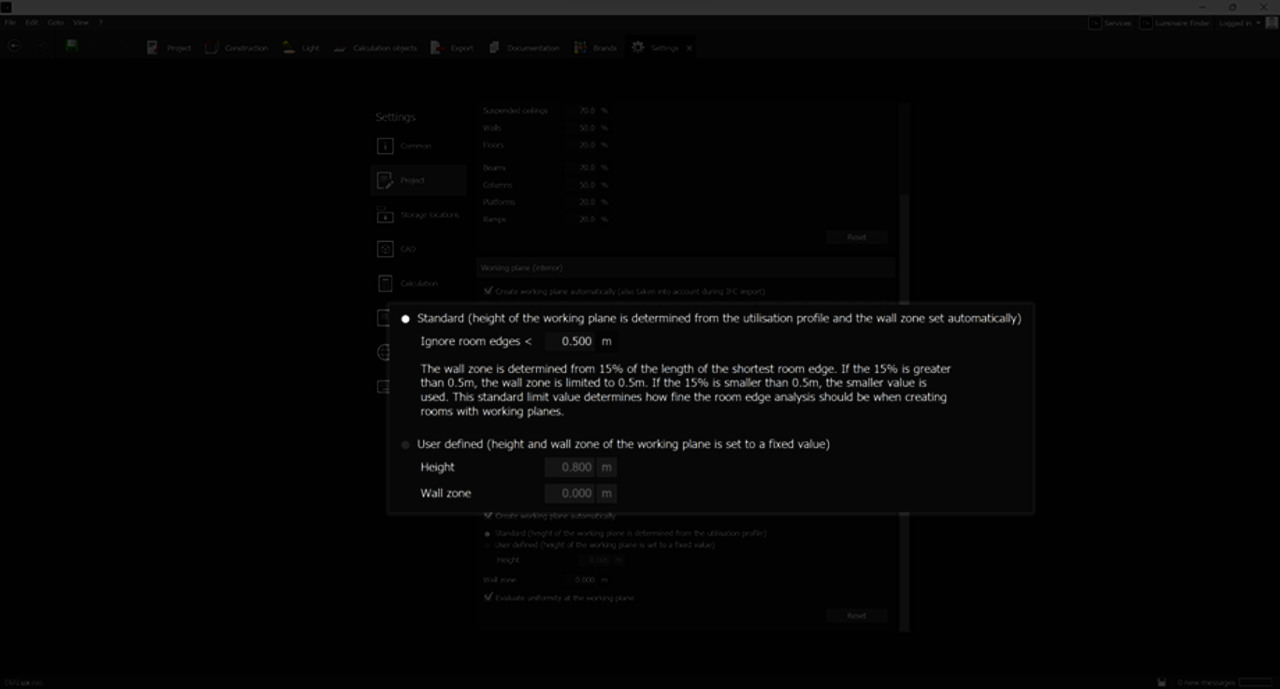
Task: Open CAD settings icon in sidebar
Action: (385, 249)
